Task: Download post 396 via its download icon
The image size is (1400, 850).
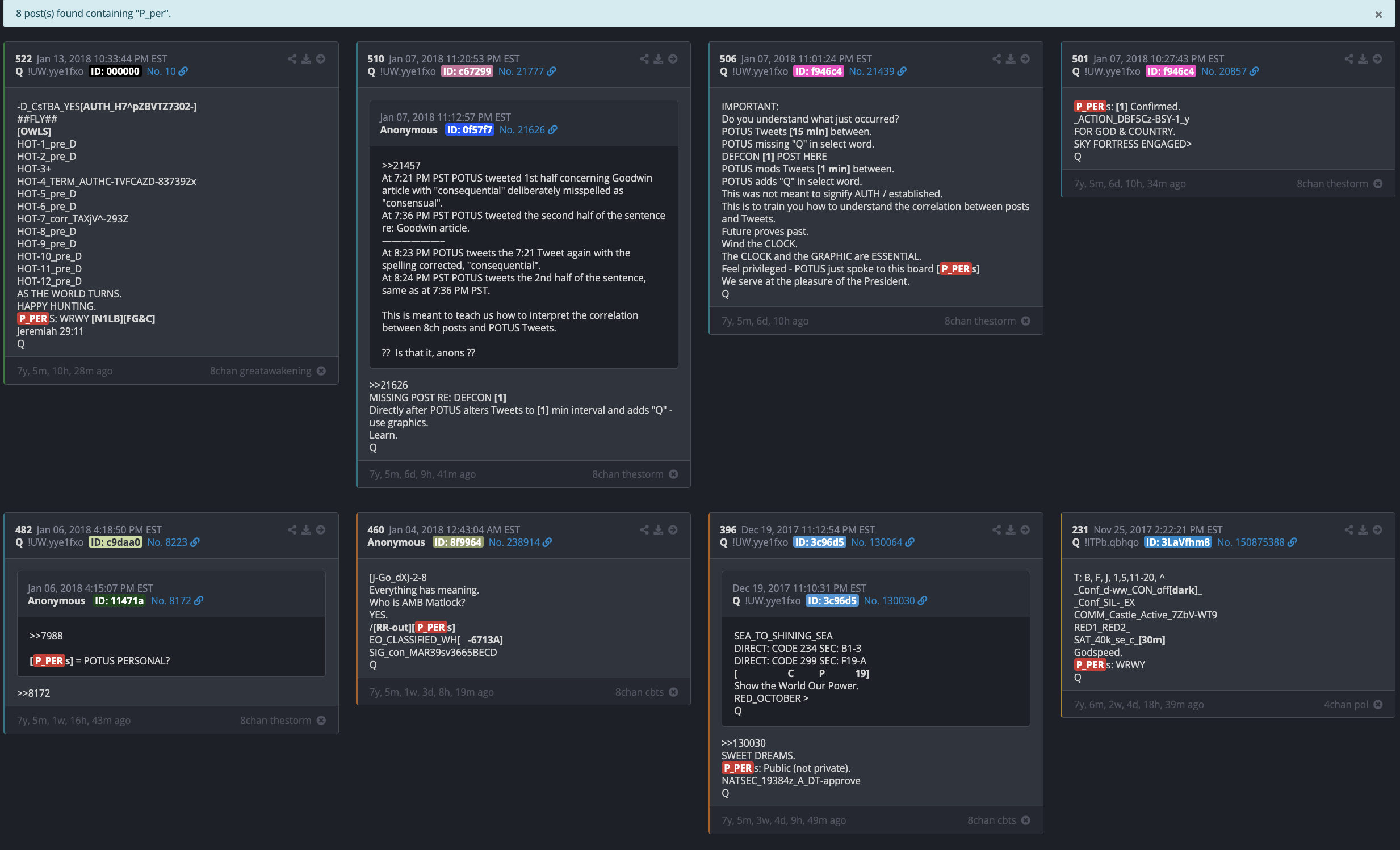Action: coord(1011,530)
